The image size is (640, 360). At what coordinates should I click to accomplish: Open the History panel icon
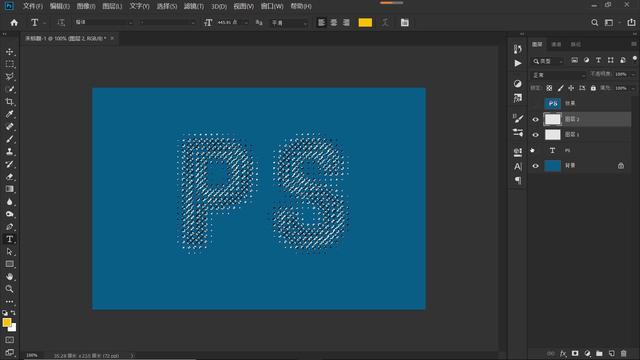coord(518,49)
